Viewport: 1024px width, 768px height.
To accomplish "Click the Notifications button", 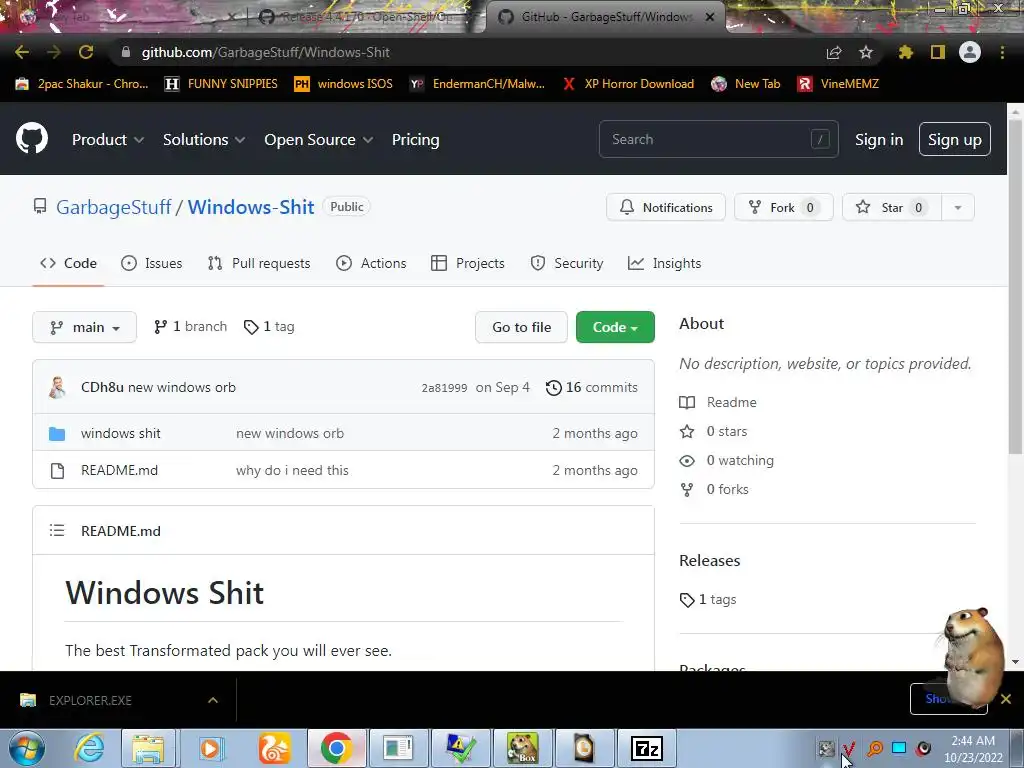I will click(x=665, y=208).
